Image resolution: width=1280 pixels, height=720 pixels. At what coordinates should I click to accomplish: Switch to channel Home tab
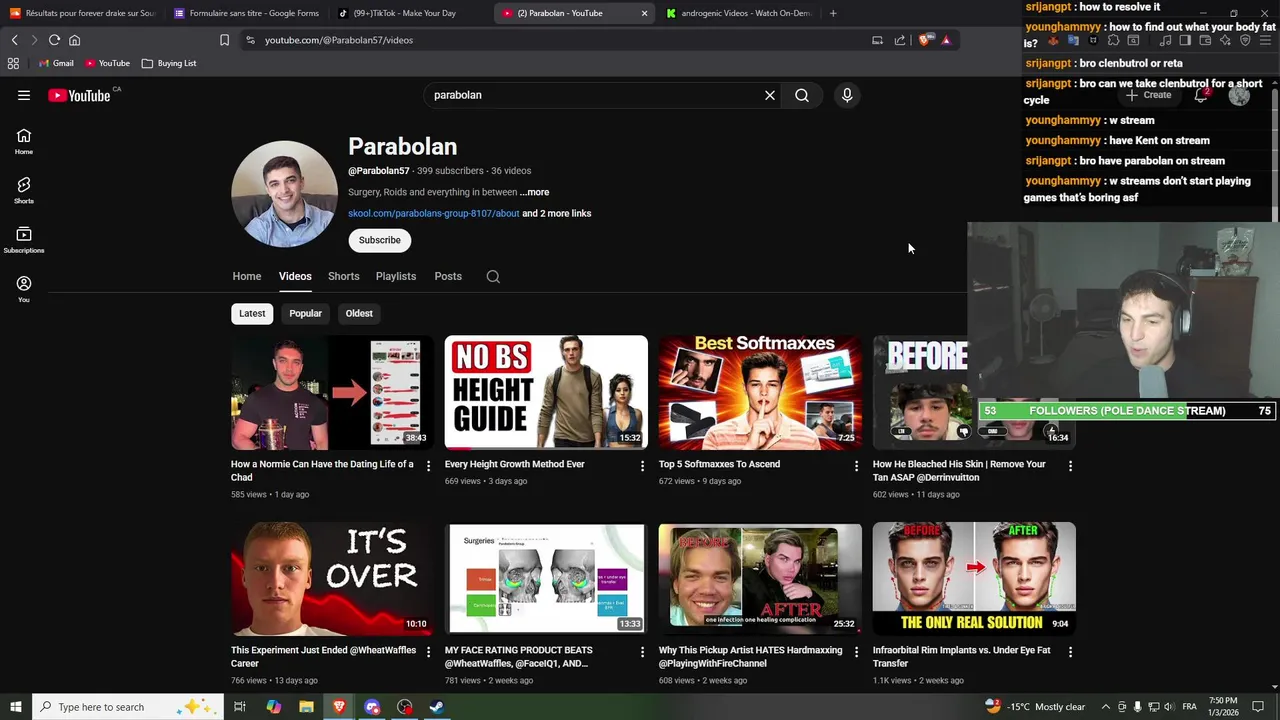(247, 276)
